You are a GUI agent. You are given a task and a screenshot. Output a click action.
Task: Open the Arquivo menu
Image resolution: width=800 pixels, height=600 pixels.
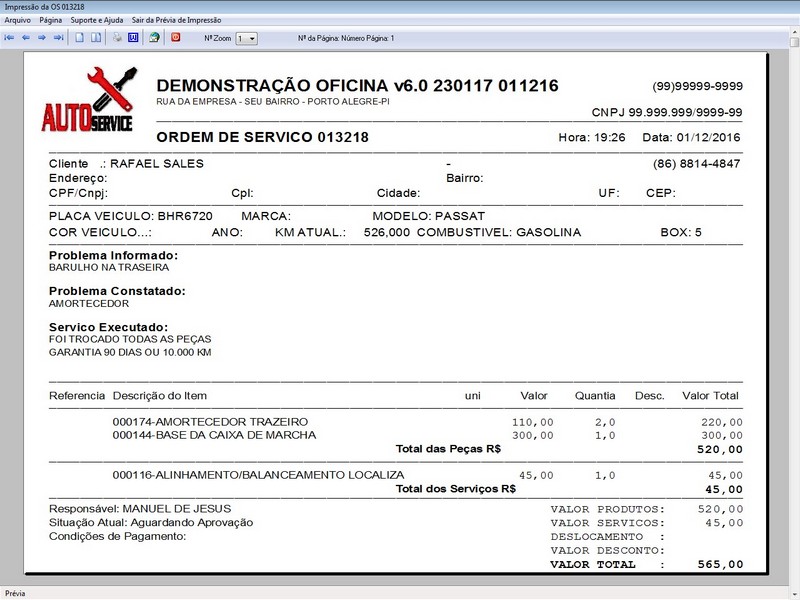(17, 20)
